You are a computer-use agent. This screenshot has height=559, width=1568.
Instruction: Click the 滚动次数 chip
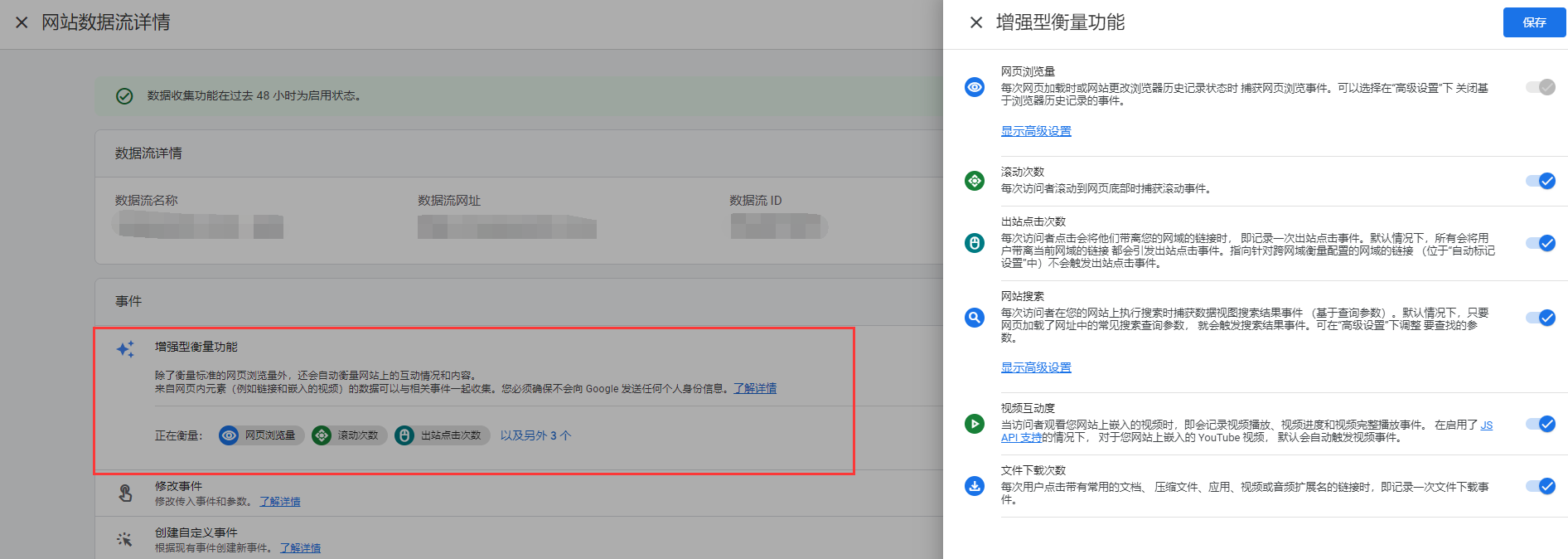click(349, 435)
